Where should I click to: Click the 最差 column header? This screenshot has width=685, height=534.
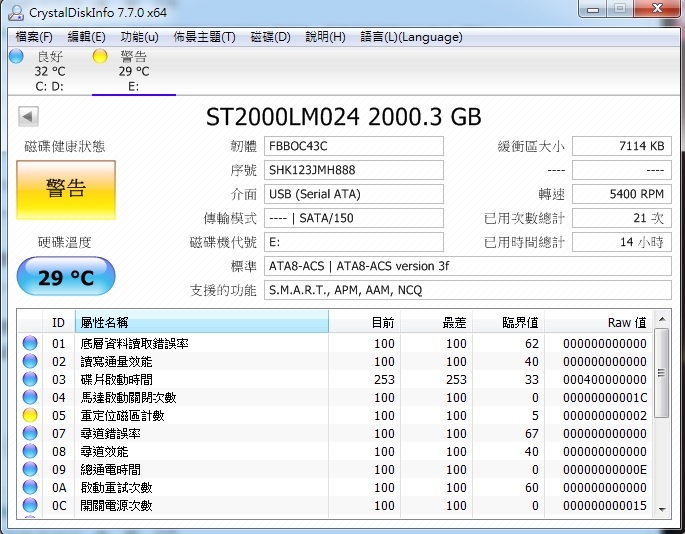(436, 322)
